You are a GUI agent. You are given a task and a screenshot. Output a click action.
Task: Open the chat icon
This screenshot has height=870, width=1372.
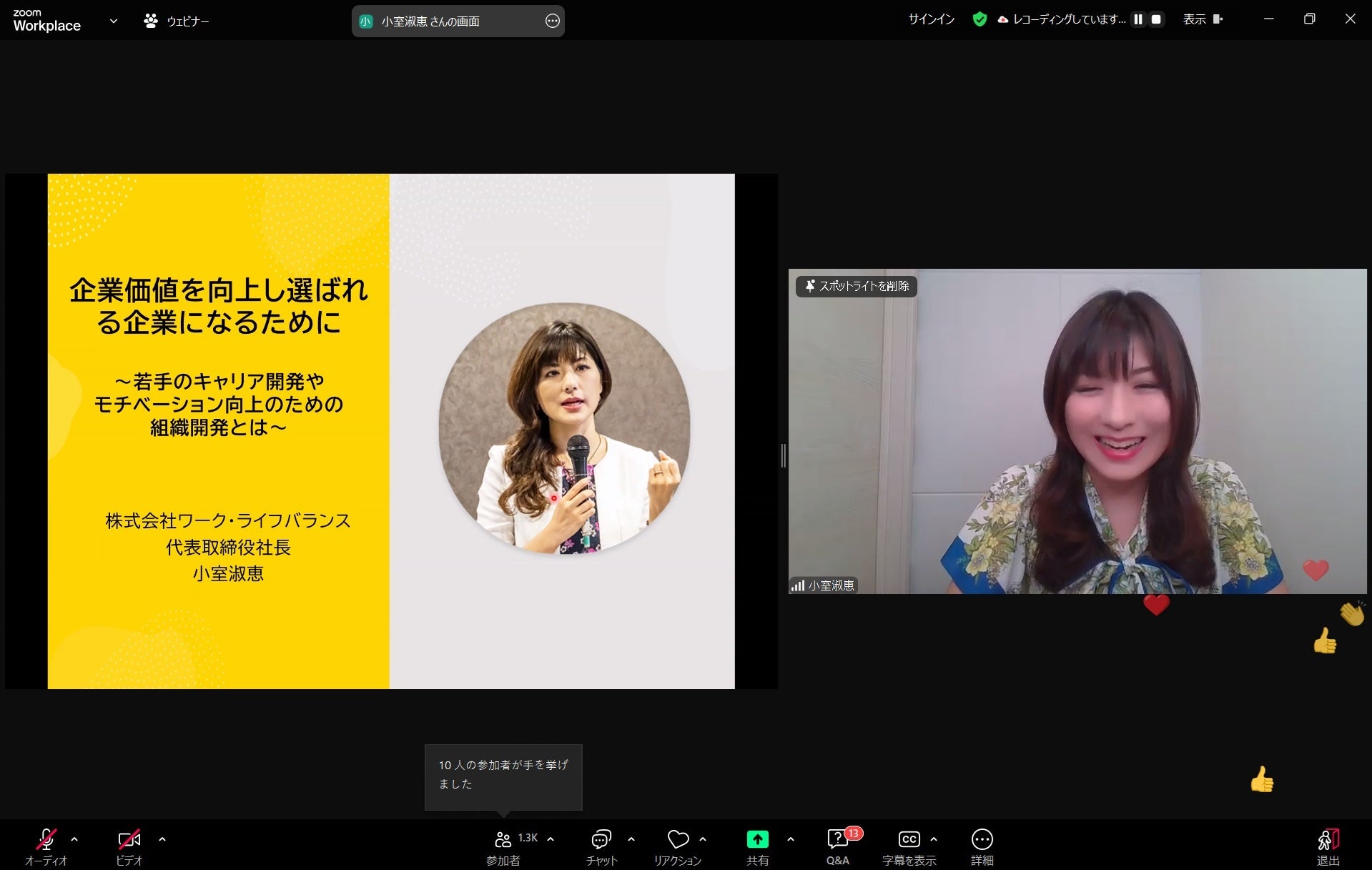point(601,839)
